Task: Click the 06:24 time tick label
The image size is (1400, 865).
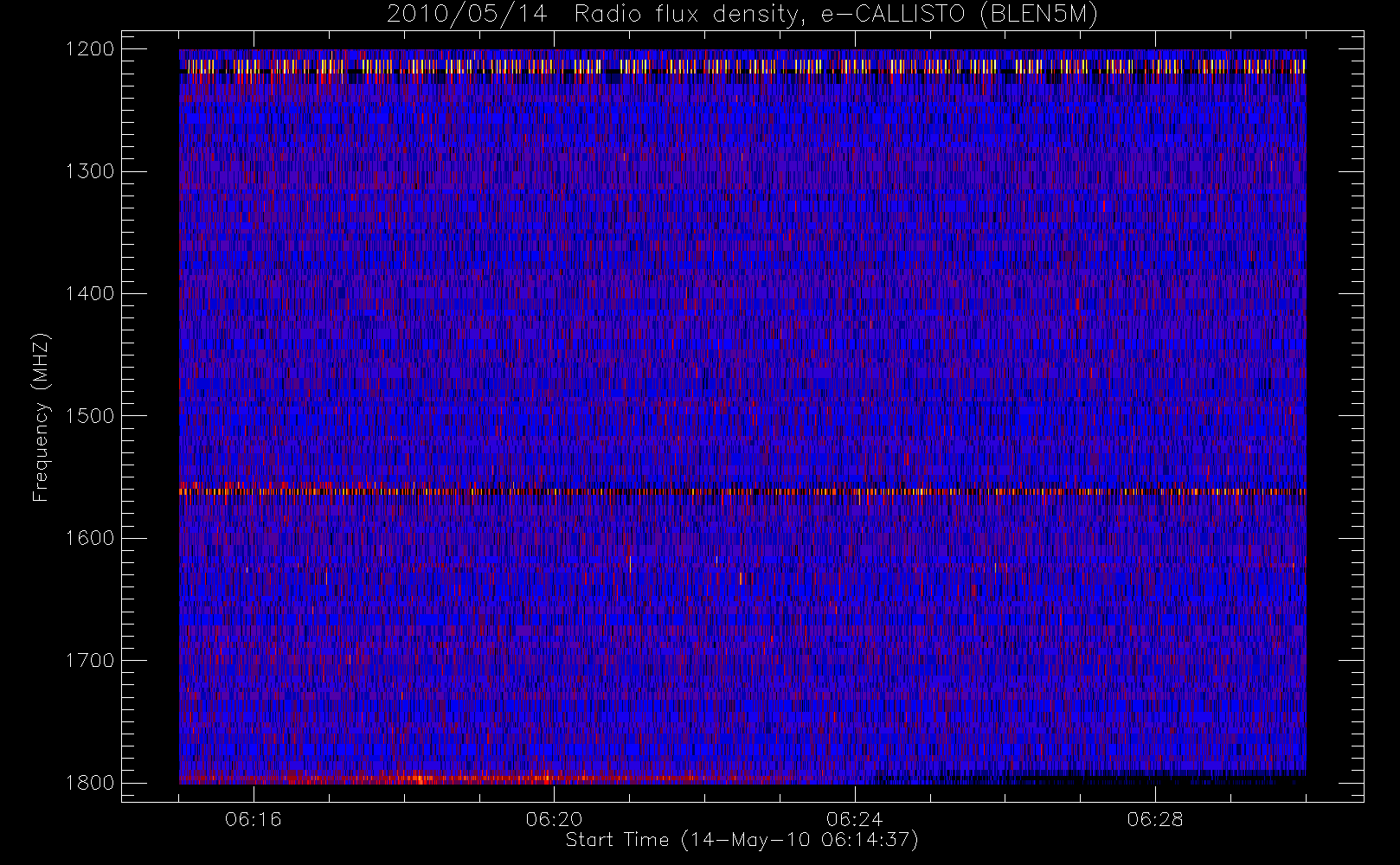Action: (x=854, y=819)
